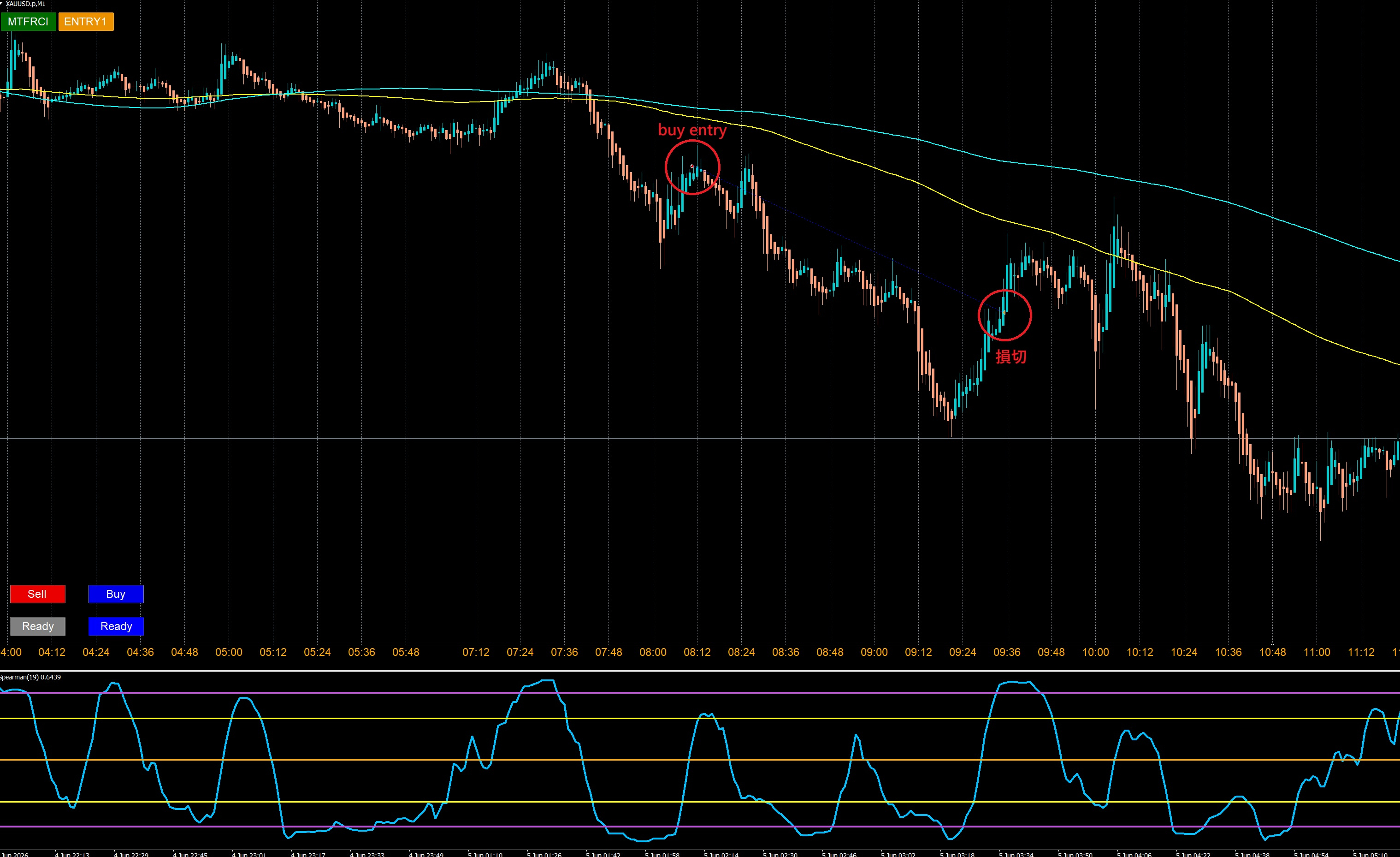Click the 08:24 time axis label
This screenshot has width=1400, height=857.
pyautogui.click(x=741, y=652)
